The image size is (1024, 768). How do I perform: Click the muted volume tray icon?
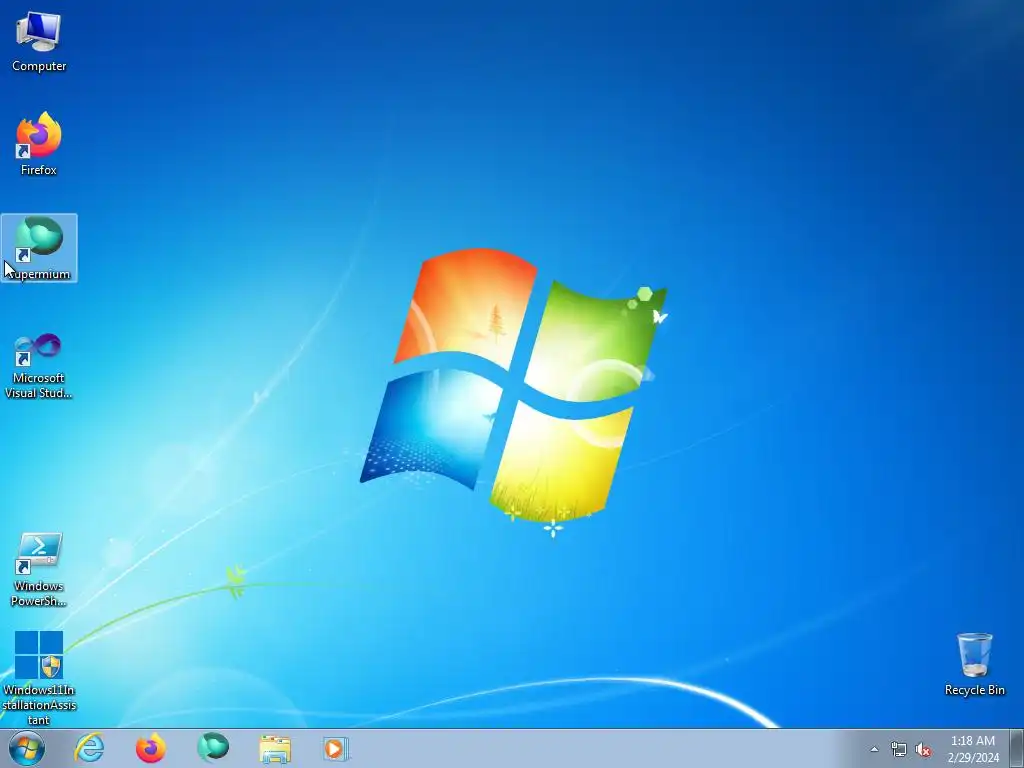coord(923,749)
